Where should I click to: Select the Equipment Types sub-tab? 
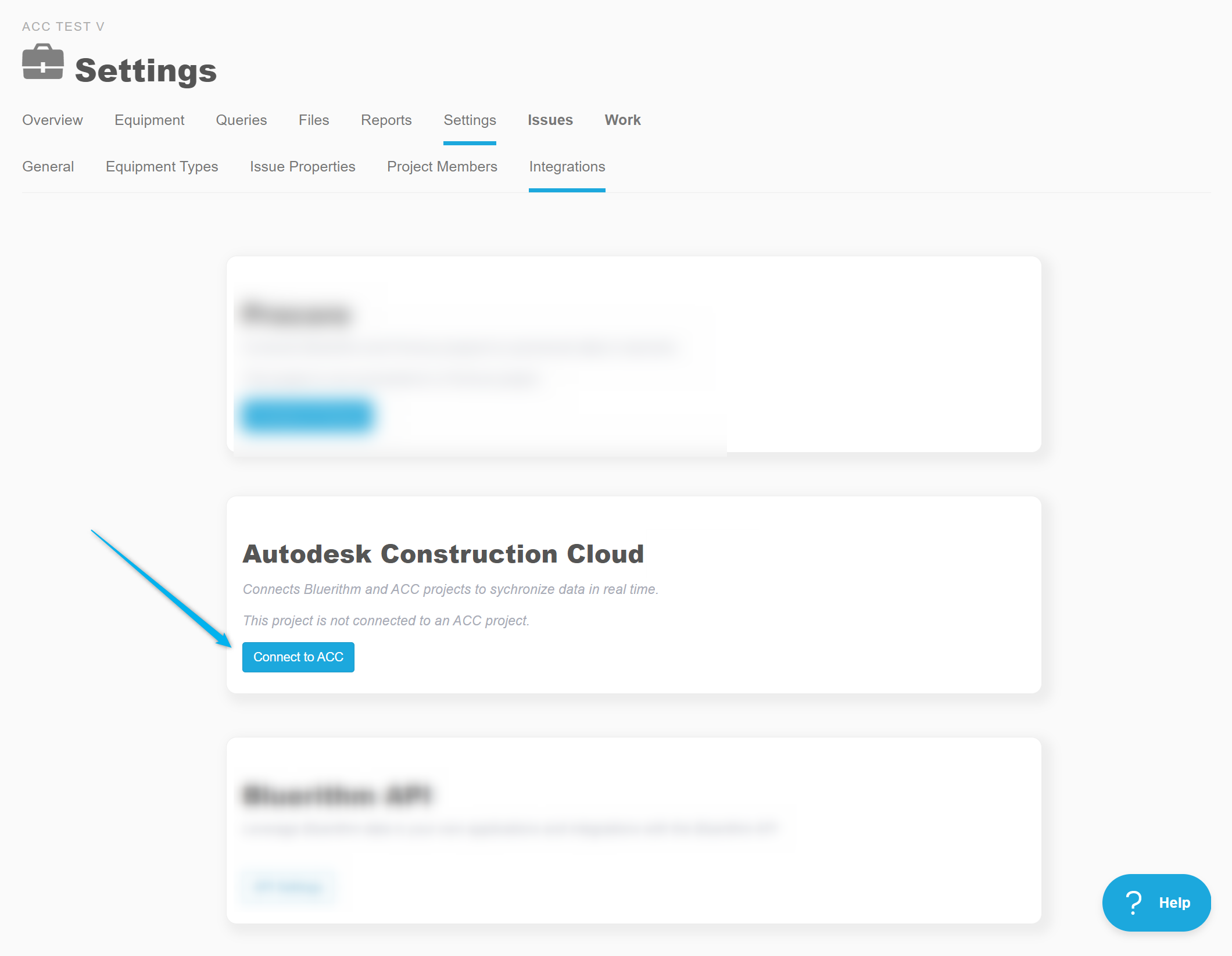tap(162, 167)
